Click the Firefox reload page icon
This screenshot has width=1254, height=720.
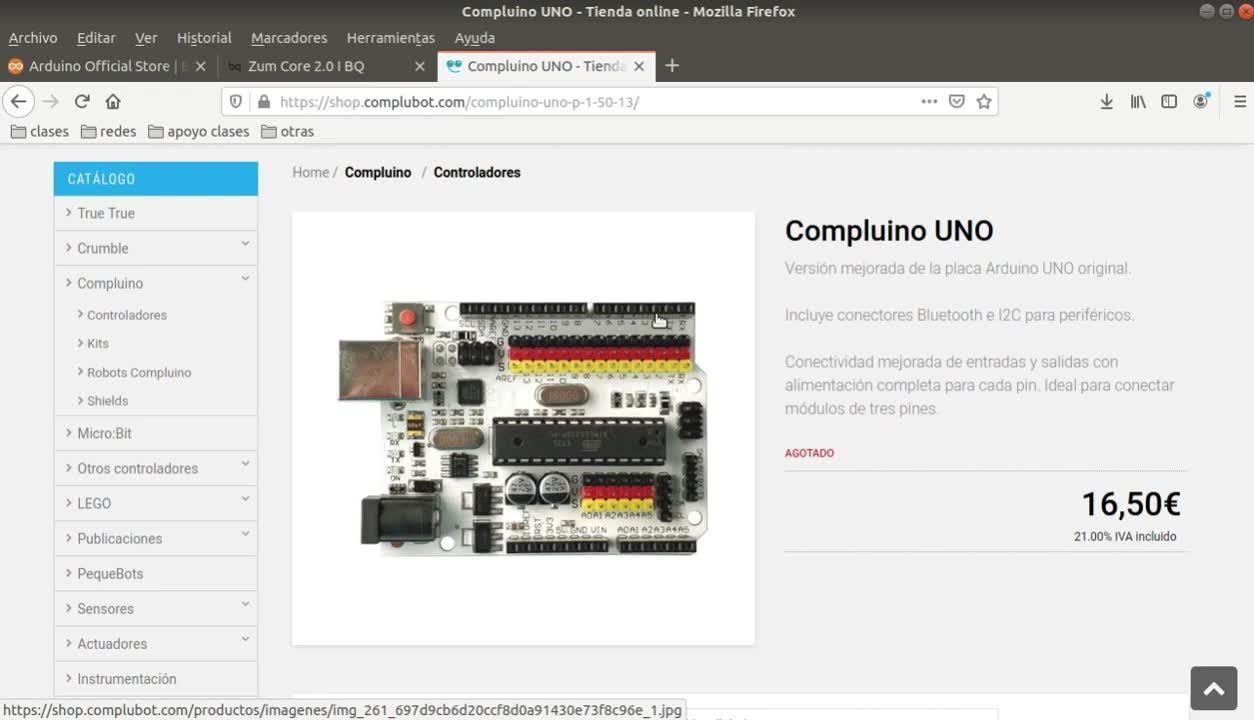point(82,101)
